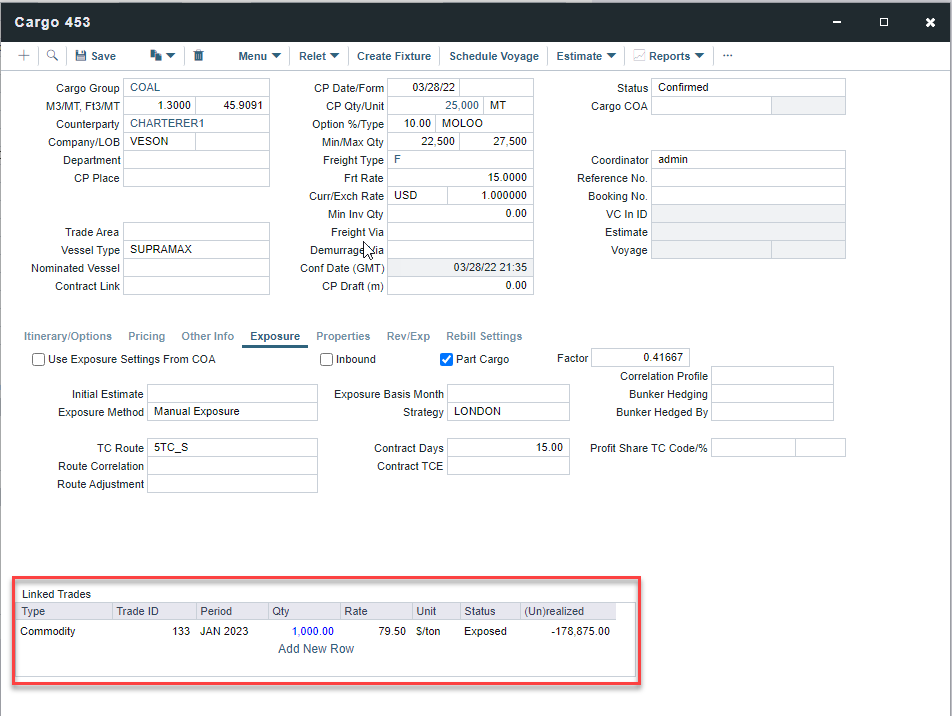Switch to the Itinerary/Options tab
952x716 pixels.
(x=68, y=336)
